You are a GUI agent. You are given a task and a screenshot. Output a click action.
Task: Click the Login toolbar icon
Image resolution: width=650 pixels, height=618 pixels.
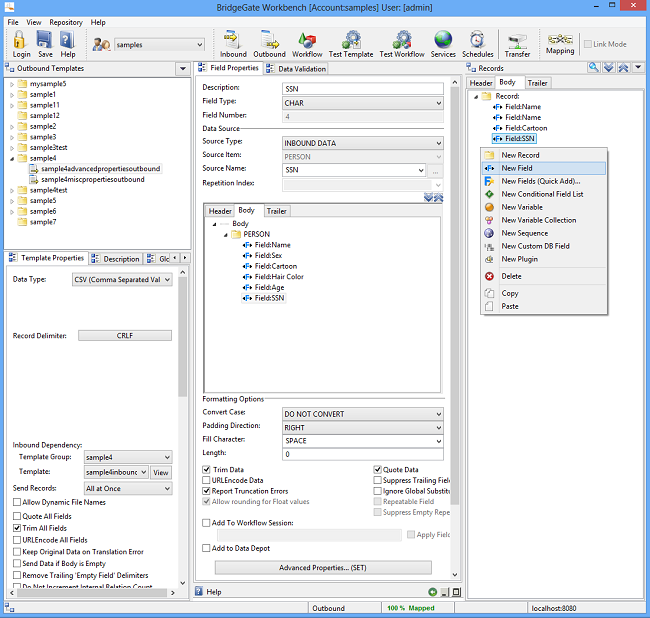click(21, 44)
